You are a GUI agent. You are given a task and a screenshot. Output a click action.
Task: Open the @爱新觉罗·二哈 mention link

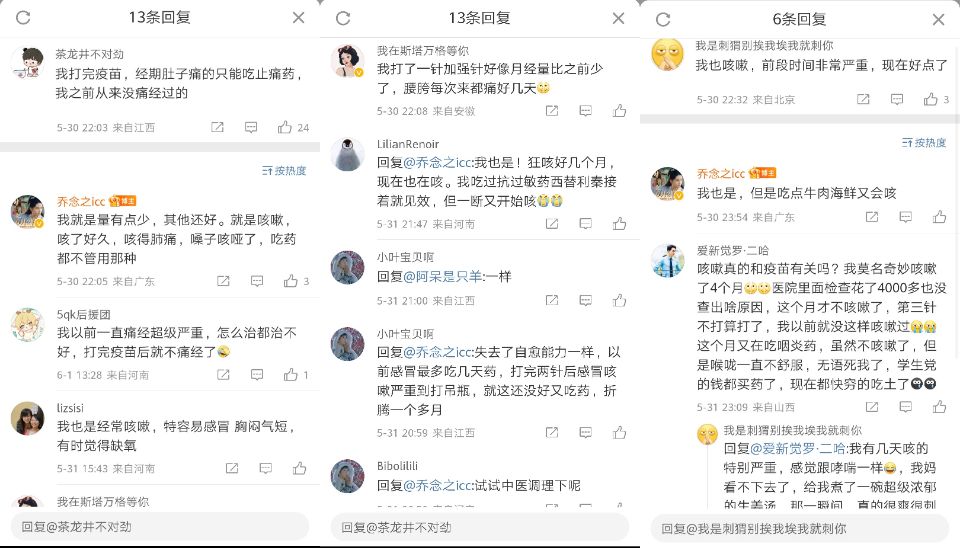[x=798, y=449]
